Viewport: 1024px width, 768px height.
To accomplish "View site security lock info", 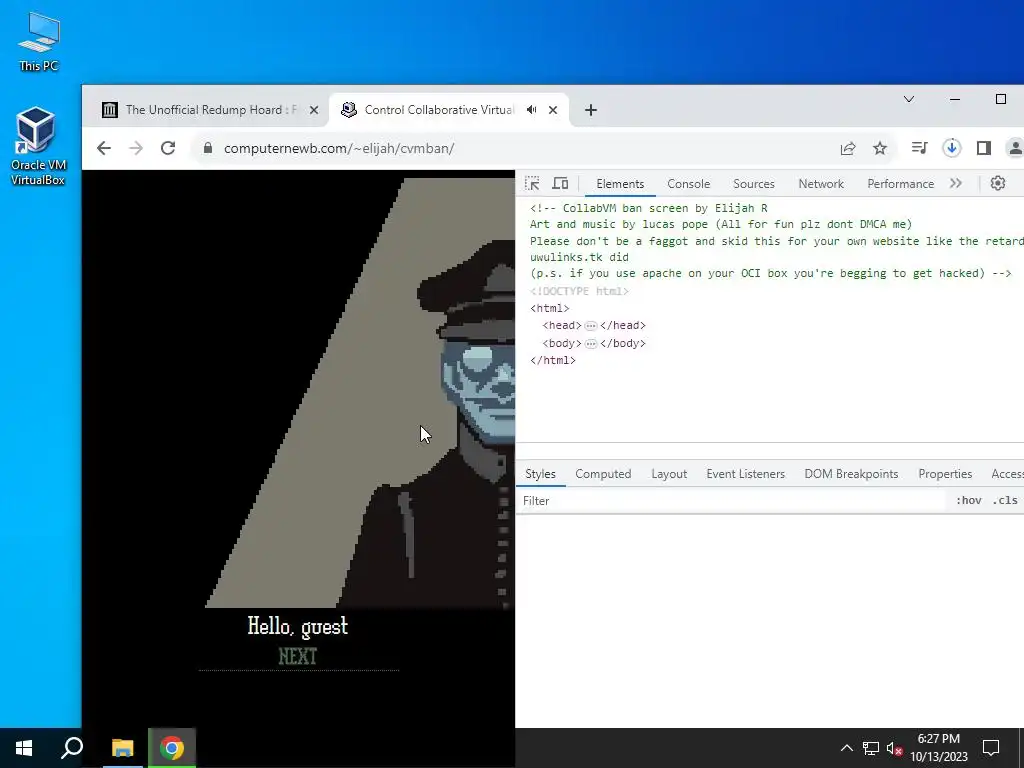I will point(208,148).
